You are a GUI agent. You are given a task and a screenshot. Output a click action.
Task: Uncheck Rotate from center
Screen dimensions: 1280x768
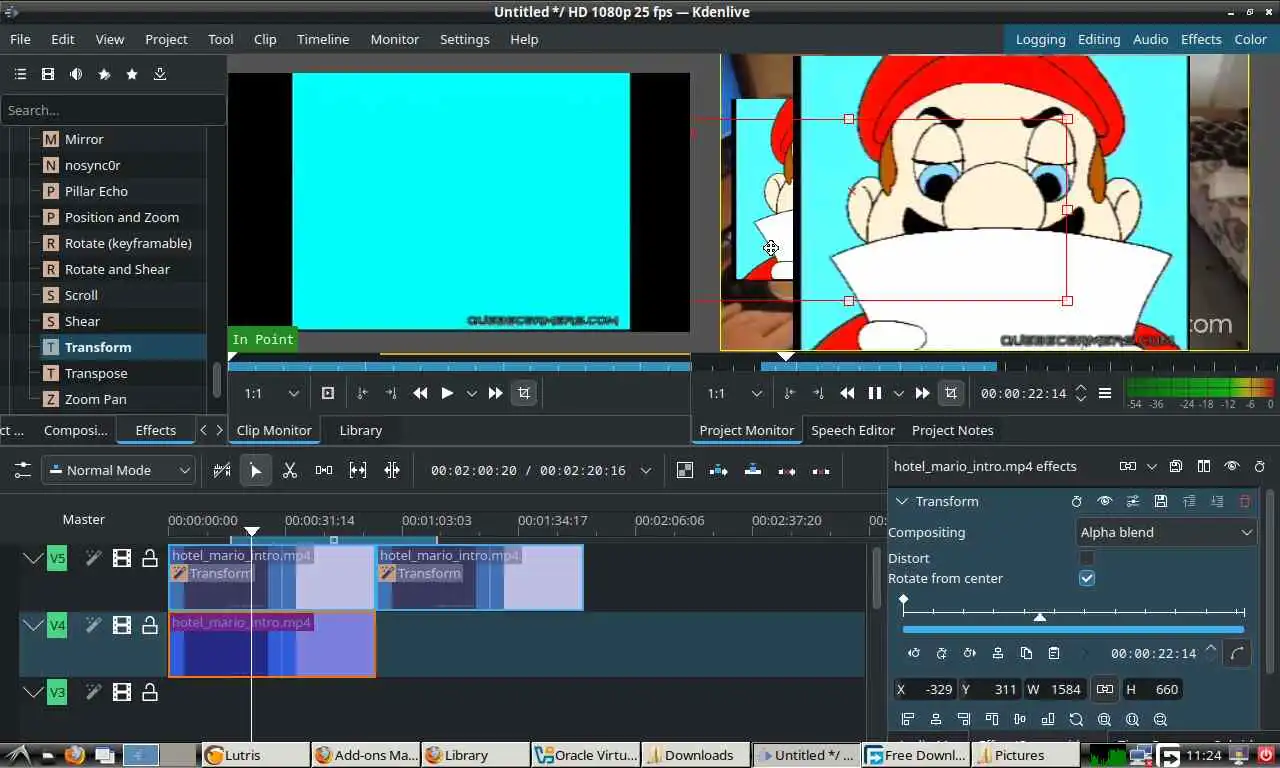1087,578
